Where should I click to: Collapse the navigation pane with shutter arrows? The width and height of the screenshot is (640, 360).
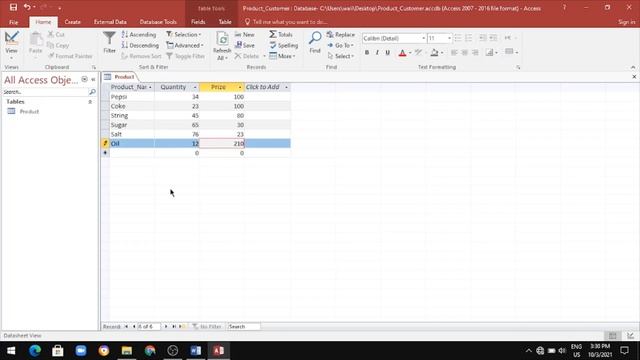click(x=93, y=80)
